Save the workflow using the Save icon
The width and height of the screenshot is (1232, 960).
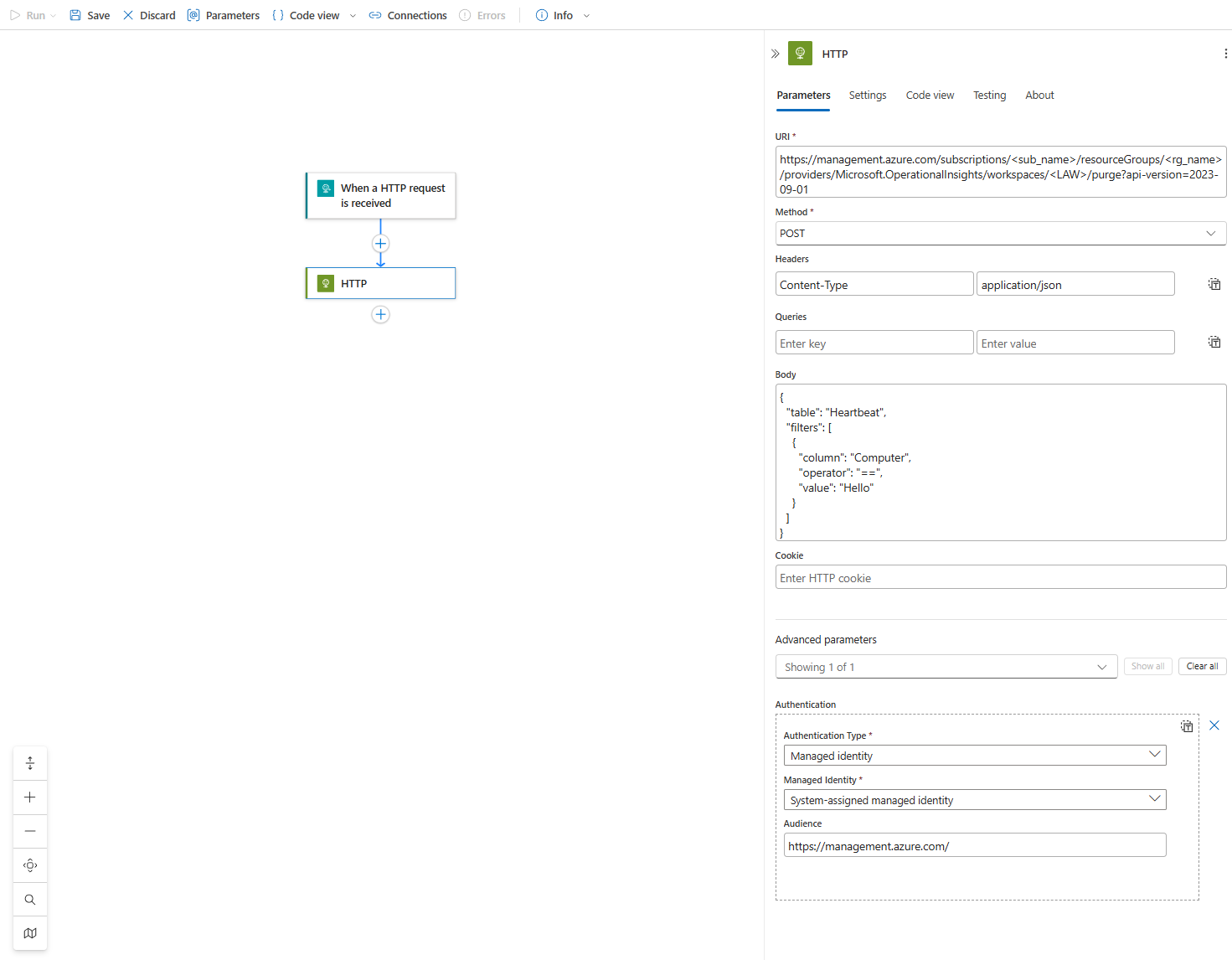(75, 15)
